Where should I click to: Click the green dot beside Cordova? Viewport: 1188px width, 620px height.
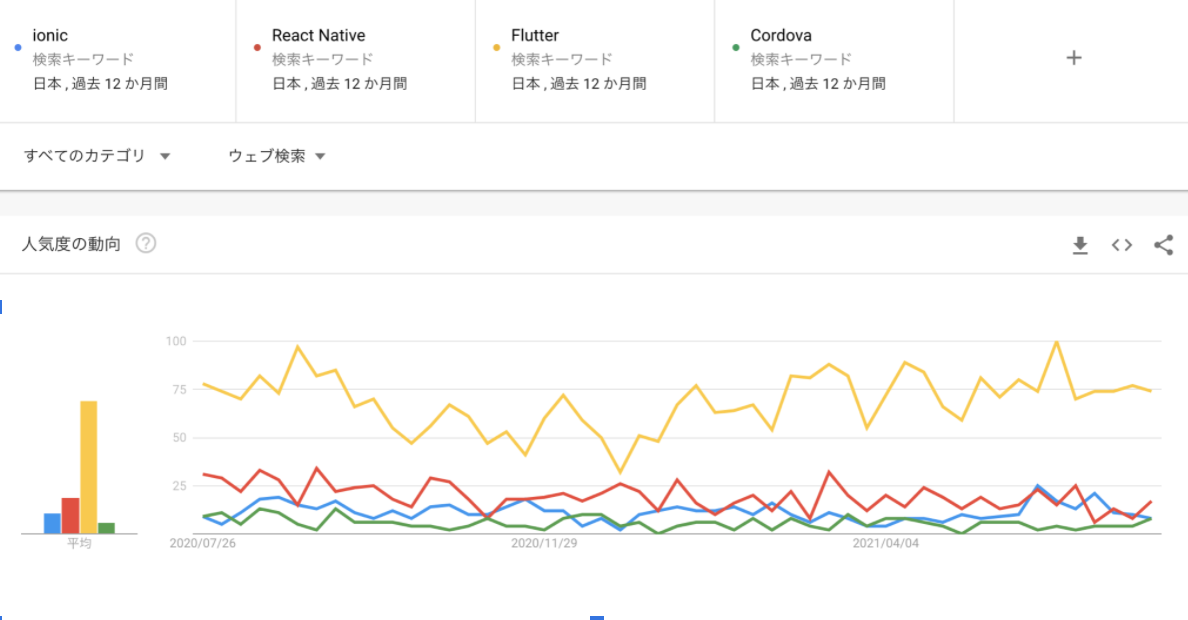click(x=736, y=48)
